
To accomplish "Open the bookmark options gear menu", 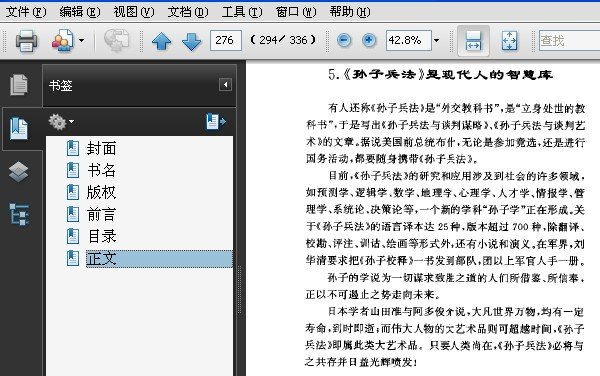I will pos(61,122).
